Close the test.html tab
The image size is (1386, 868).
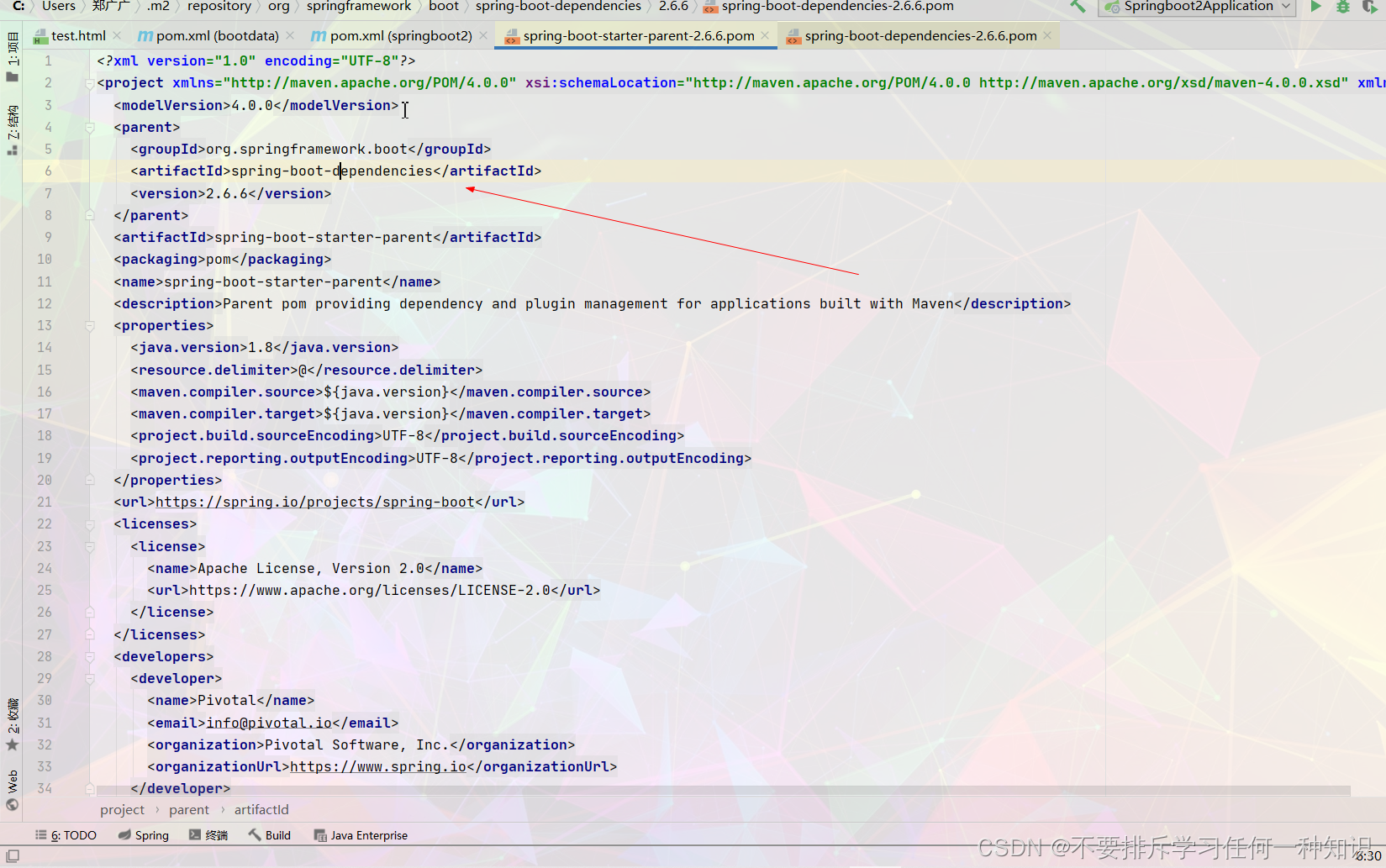[117, 35]
